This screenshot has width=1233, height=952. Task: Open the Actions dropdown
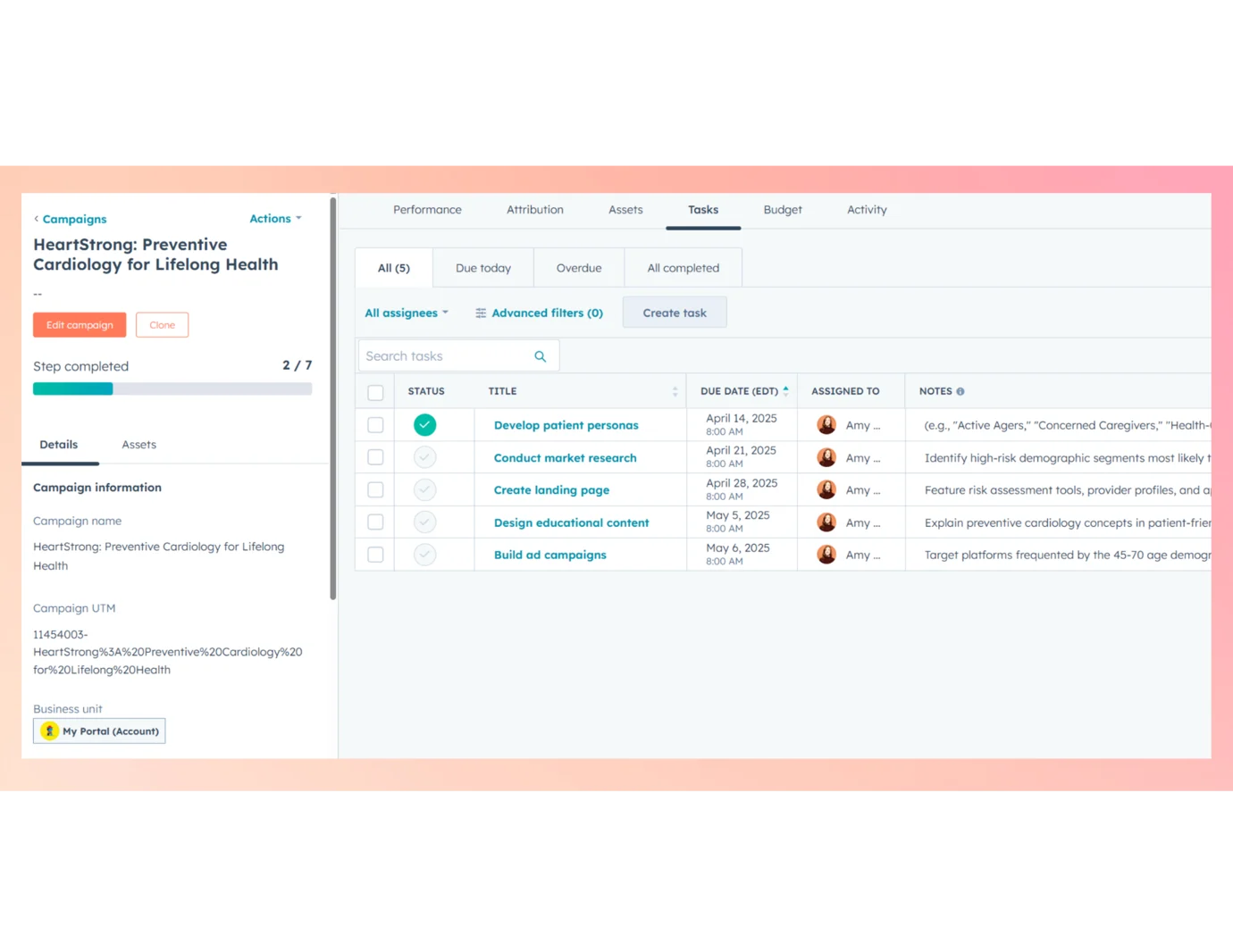(274, 218)
